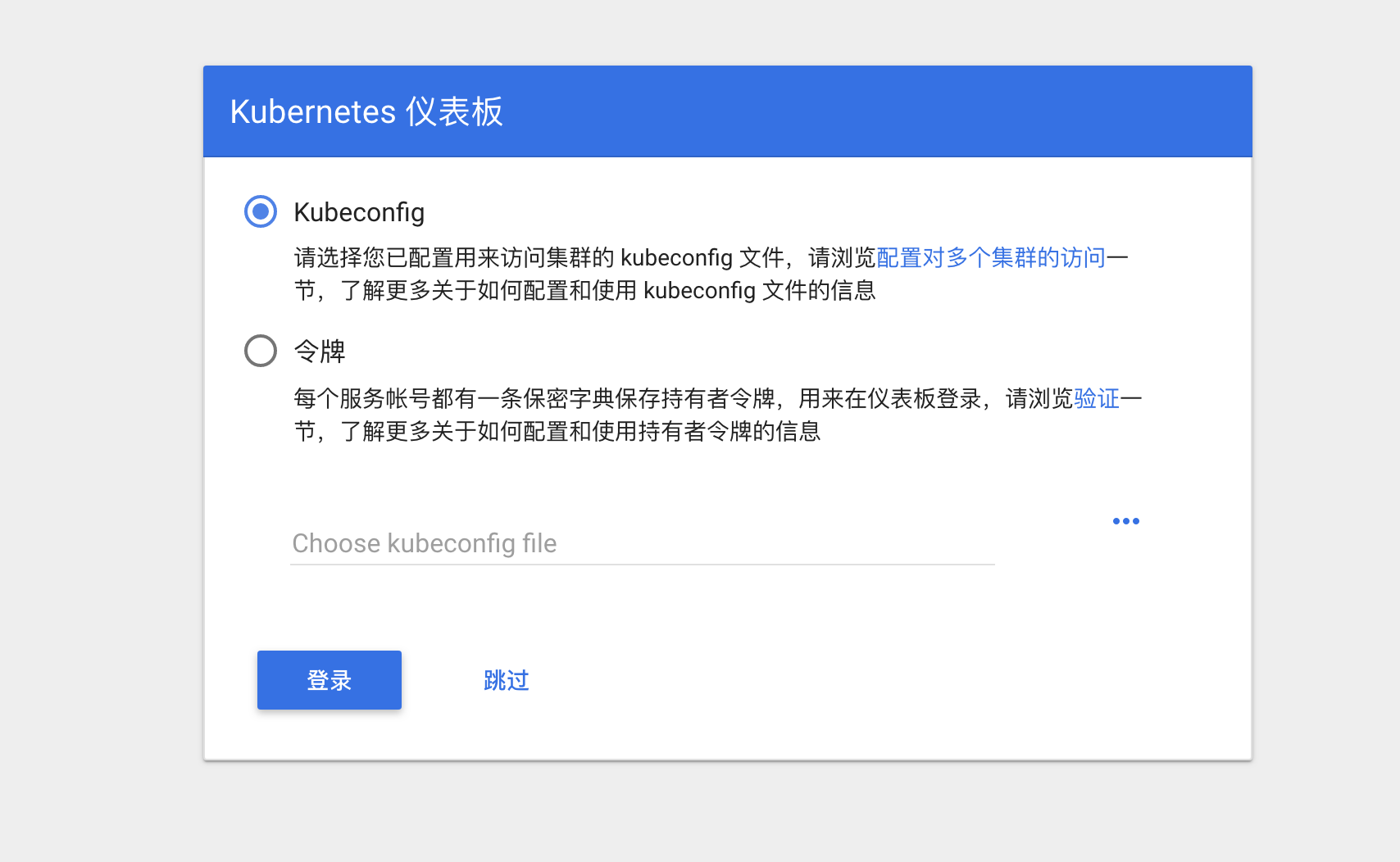This screenshot has height=862, width=1400.
Task: Click the 登录 sign-in button
Action: (x=330, y=680)
